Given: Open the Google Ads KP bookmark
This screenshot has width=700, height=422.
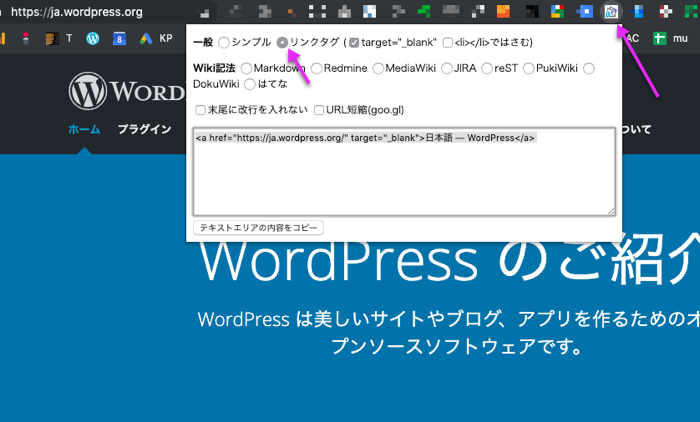Looking at the screenshot, I should coord(156,39).
